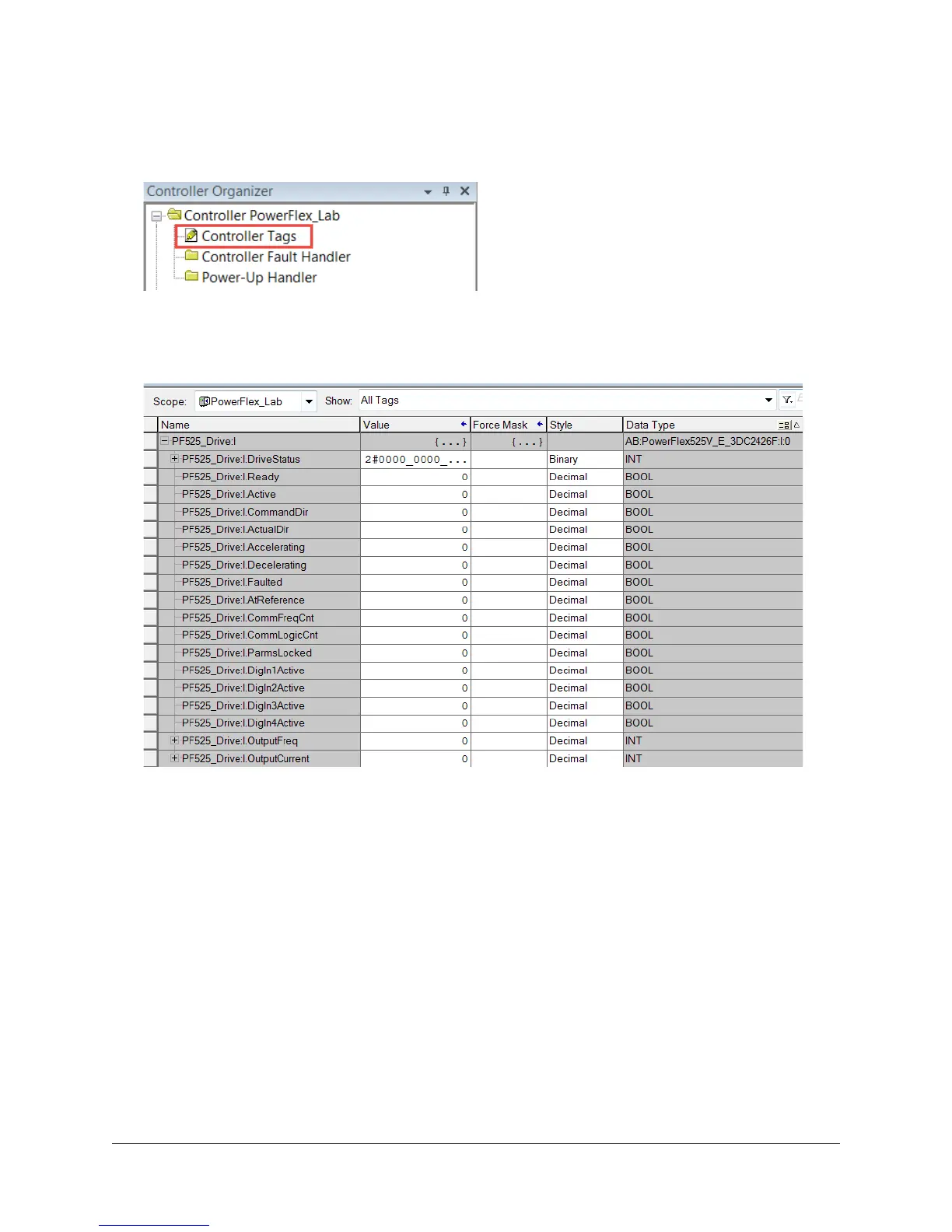Close the Controller Organizer pane
This screenshot has width=952, height=1232.
click(x=465, y=191)
